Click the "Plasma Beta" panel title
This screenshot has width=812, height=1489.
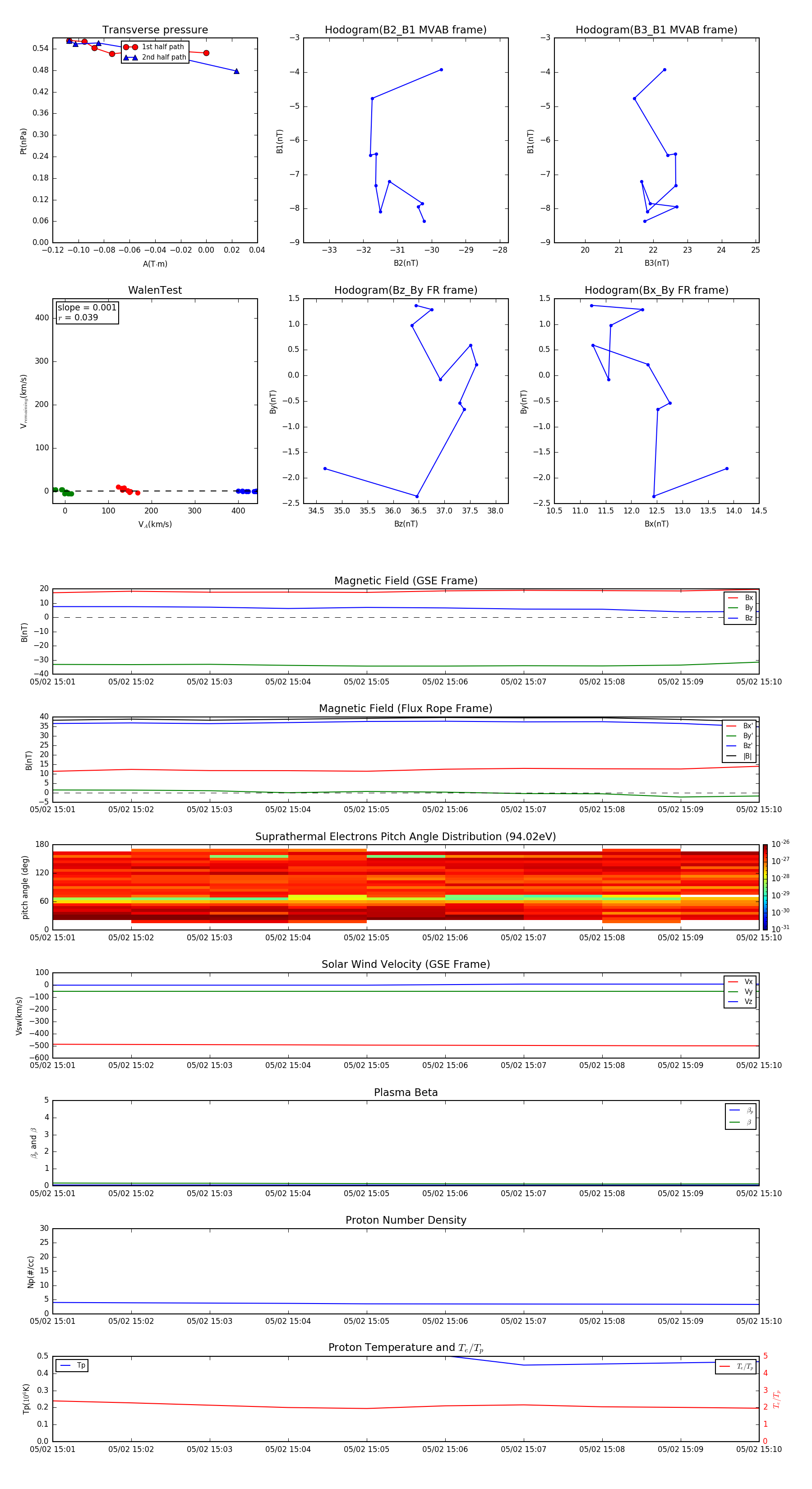point(406,1093)
